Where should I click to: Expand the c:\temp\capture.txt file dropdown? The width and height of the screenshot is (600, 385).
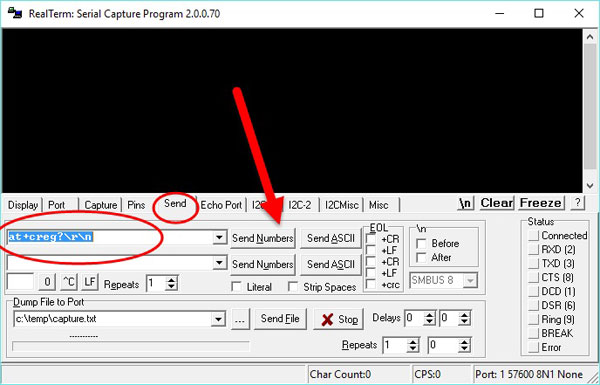(x=218, y=319)
